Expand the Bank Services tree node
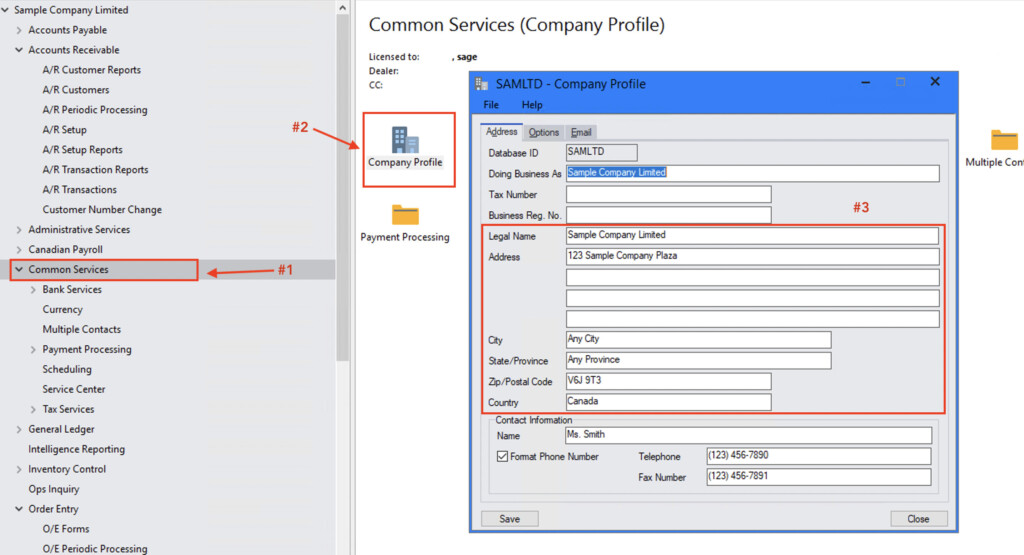This screenshot has width=1024, height=555. (x=33, y=290)
